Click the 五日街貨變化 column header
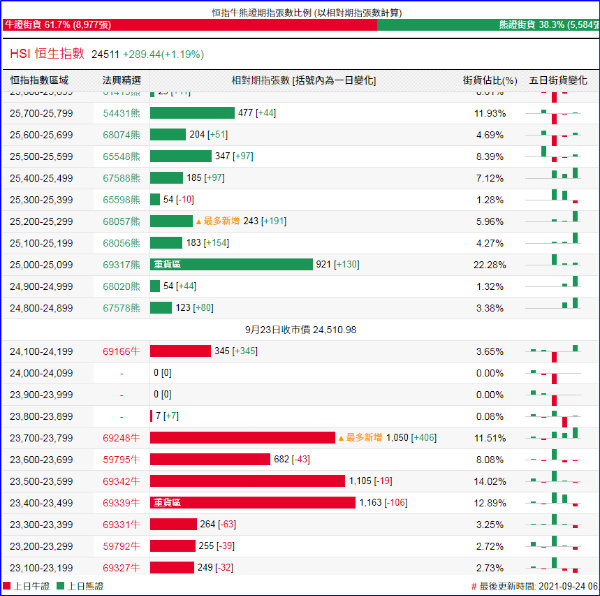This screenshot has width=600, height=596. [x=558, y=80]
